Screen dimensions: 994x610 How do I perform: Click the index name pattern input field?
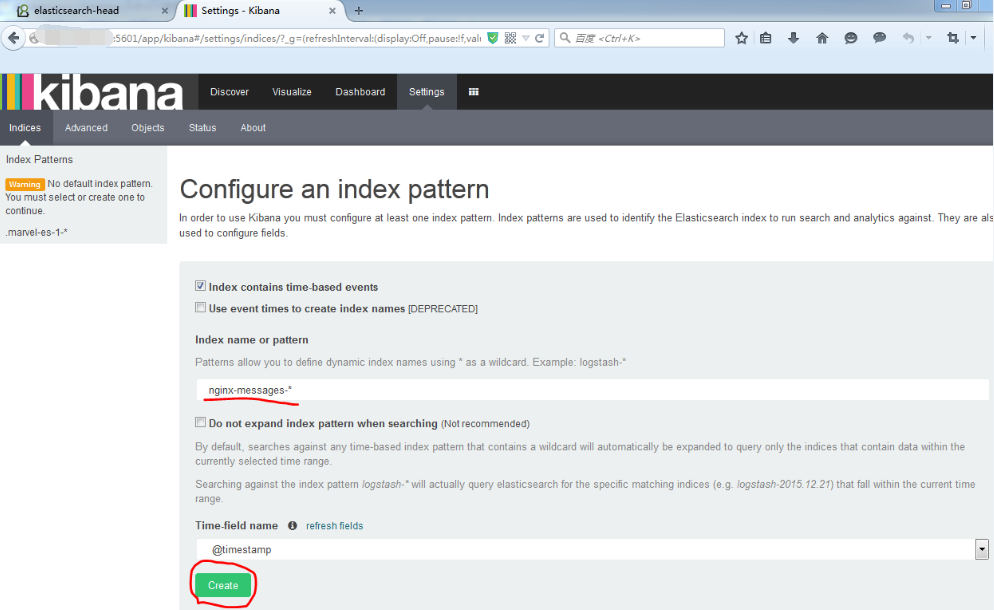(x=592, y=390)
